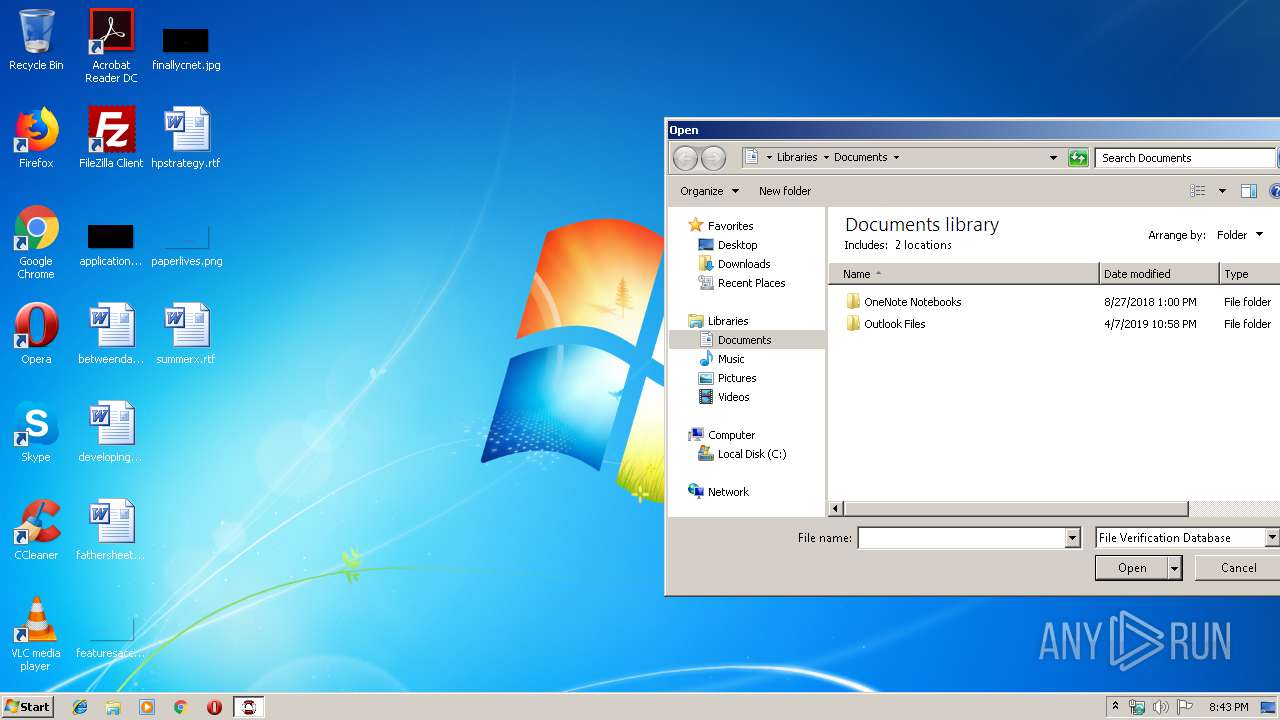Viewport: 1280px width, 720px height.
Task: Open Windows Media Player taskbar icon
Action: click(147, 707)
